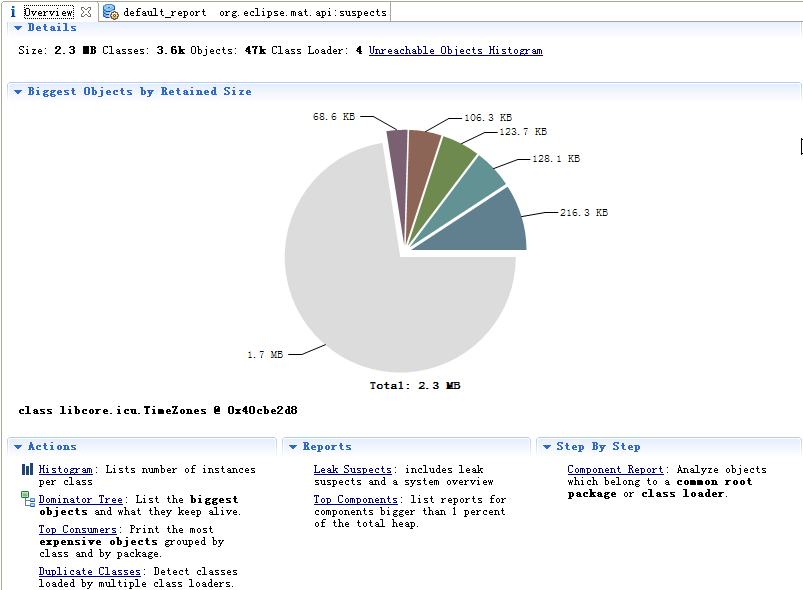803x590 pixels.
Task: Click the Histogram bar chart icon
Action: point(27,469)
